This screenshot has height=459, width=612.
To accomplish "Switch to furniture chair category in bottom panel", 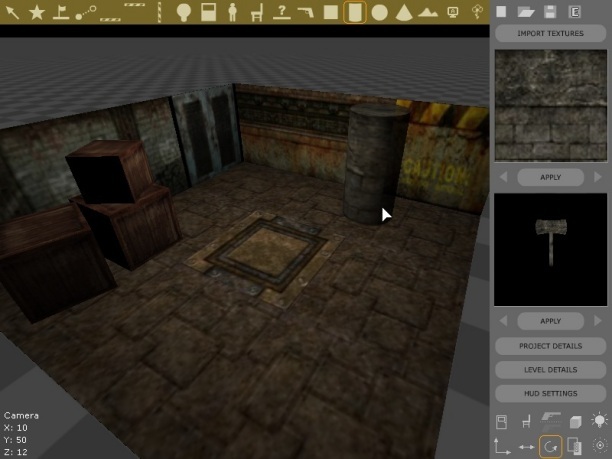I will pyautogui.click(x=526, y=422).
